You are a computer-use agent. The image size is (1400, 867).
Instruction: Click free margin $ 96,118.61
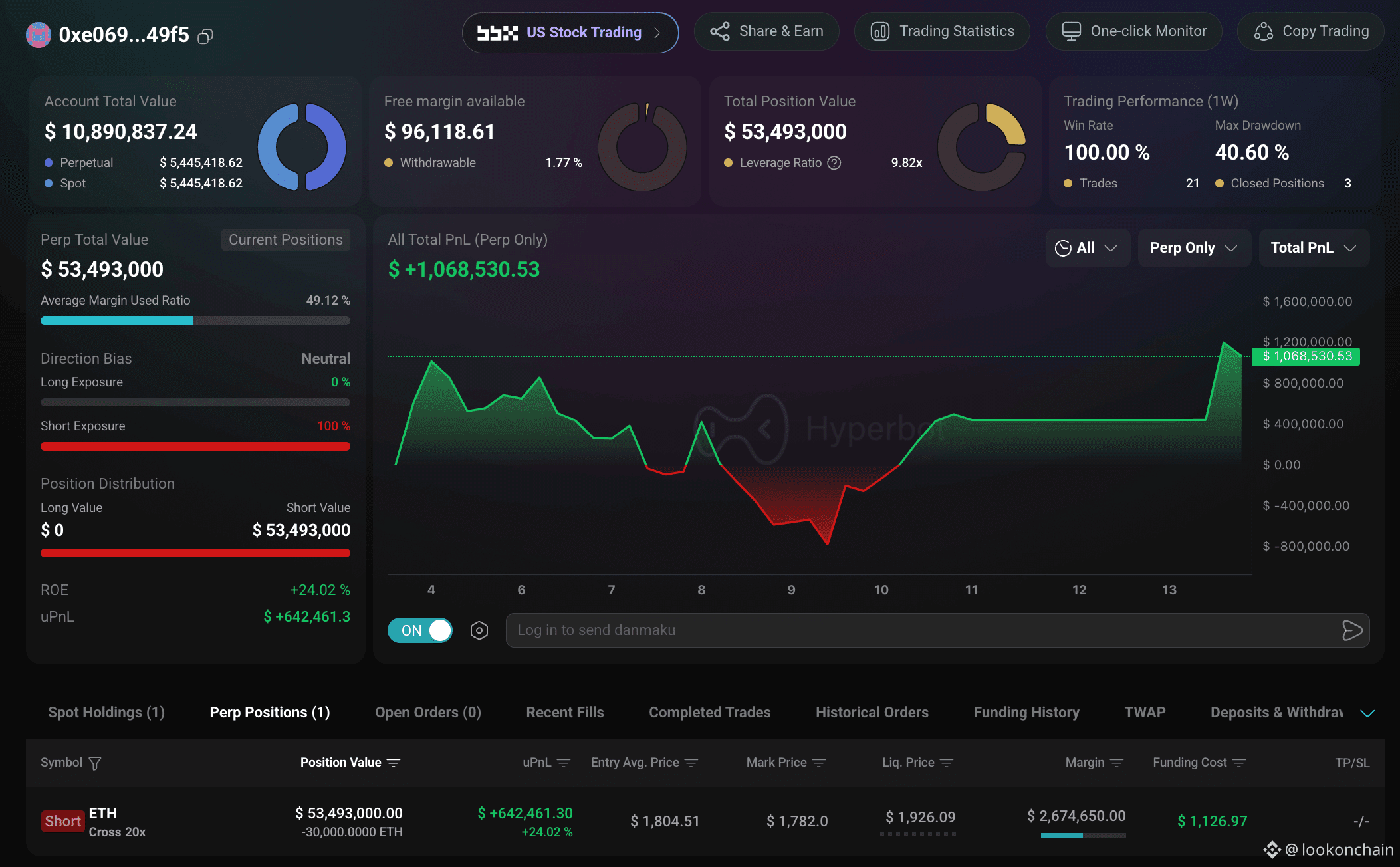tap(439, 132)
